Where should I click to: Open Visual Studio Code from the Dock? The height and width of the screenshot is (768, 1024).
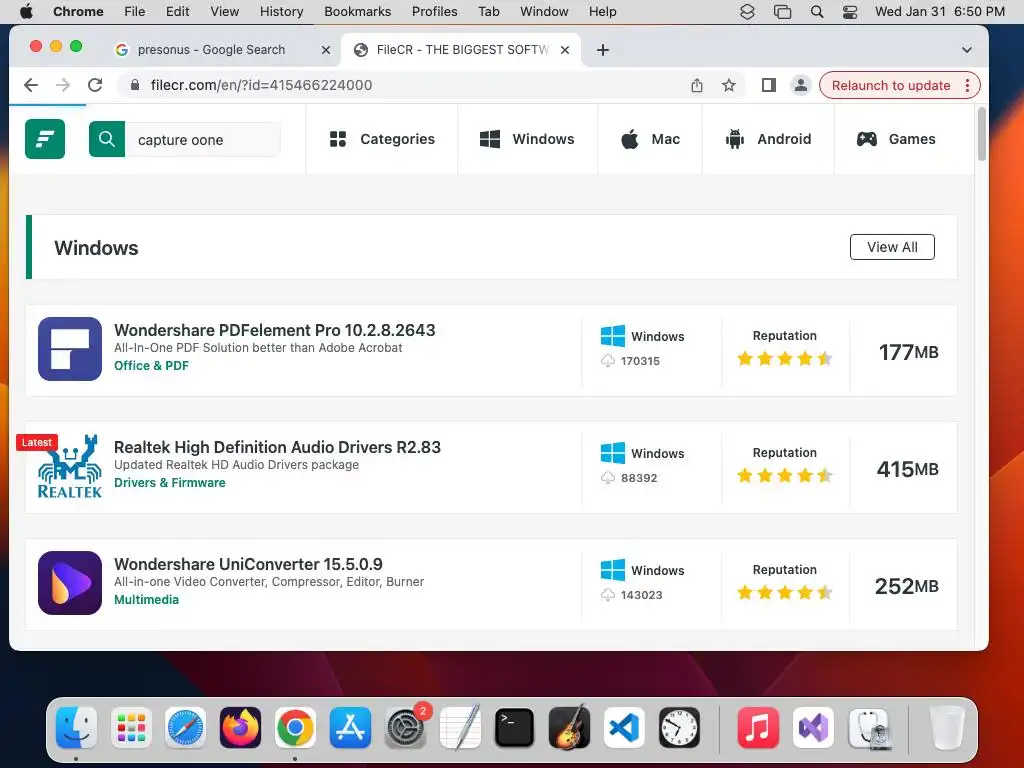click(x=624, y=728)
